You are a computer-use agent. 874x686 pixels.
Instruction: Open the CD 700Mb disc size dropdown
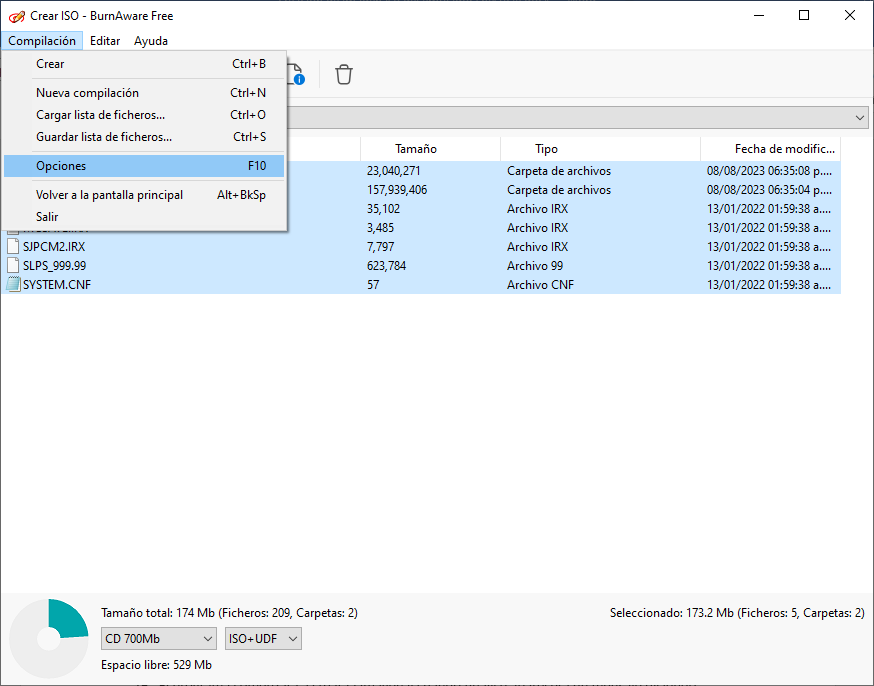159,639
